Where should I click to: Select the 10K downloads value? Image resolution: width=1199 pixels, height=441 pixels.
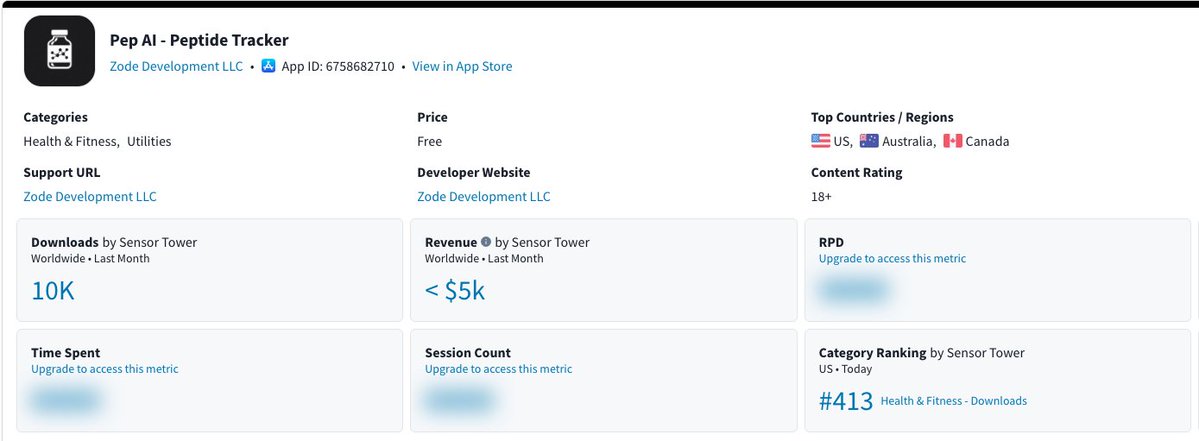pyautogui.click(x=53, y=290)
